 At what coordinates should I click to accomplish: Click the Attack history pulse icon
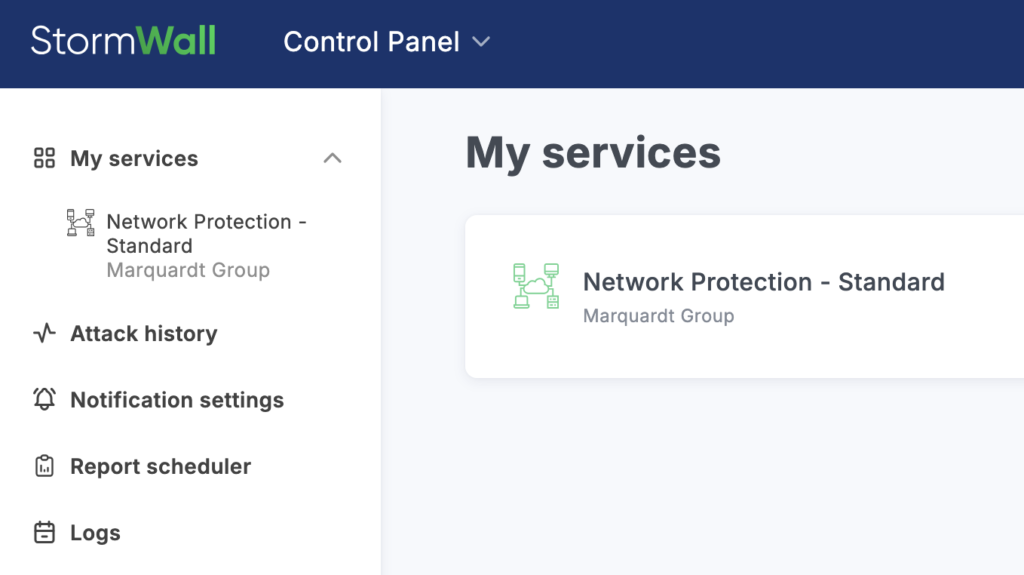coord(44,334)
